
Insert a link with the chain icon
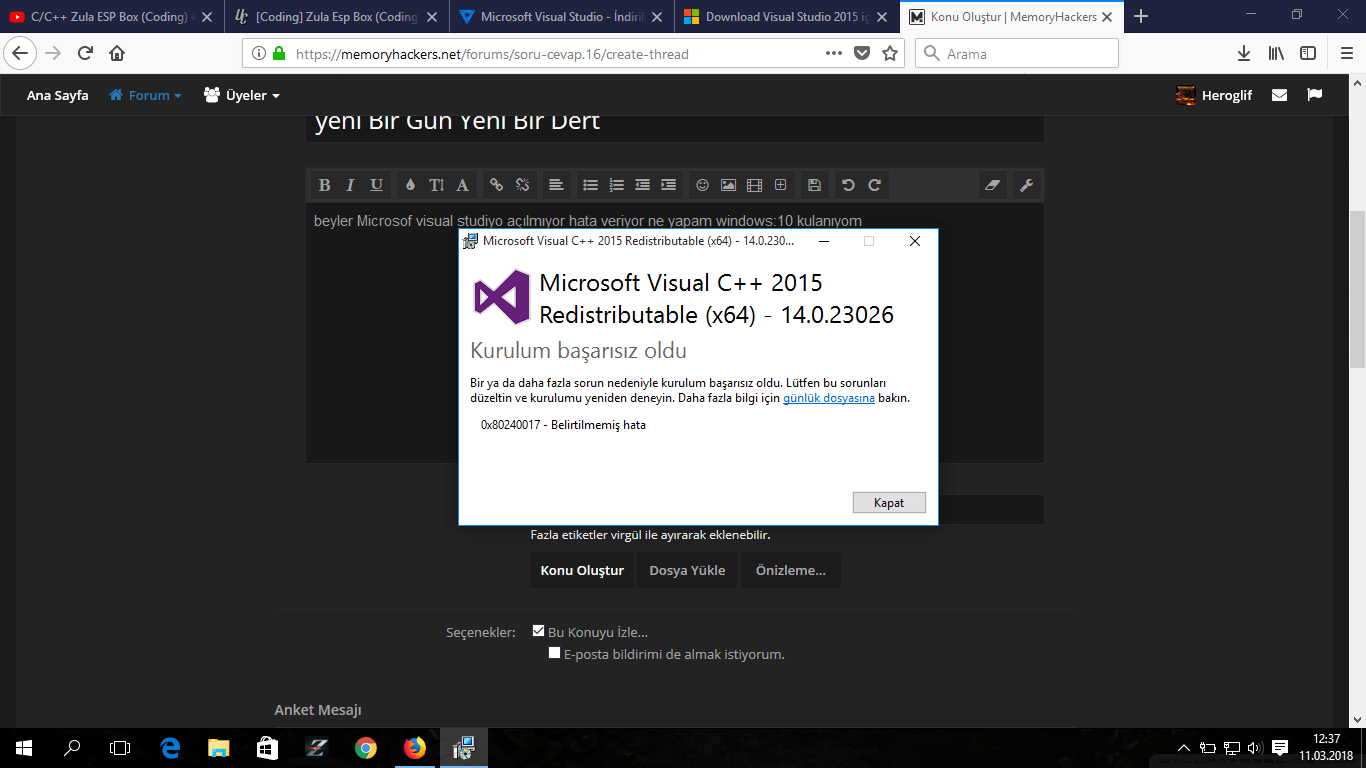[496, 185]
